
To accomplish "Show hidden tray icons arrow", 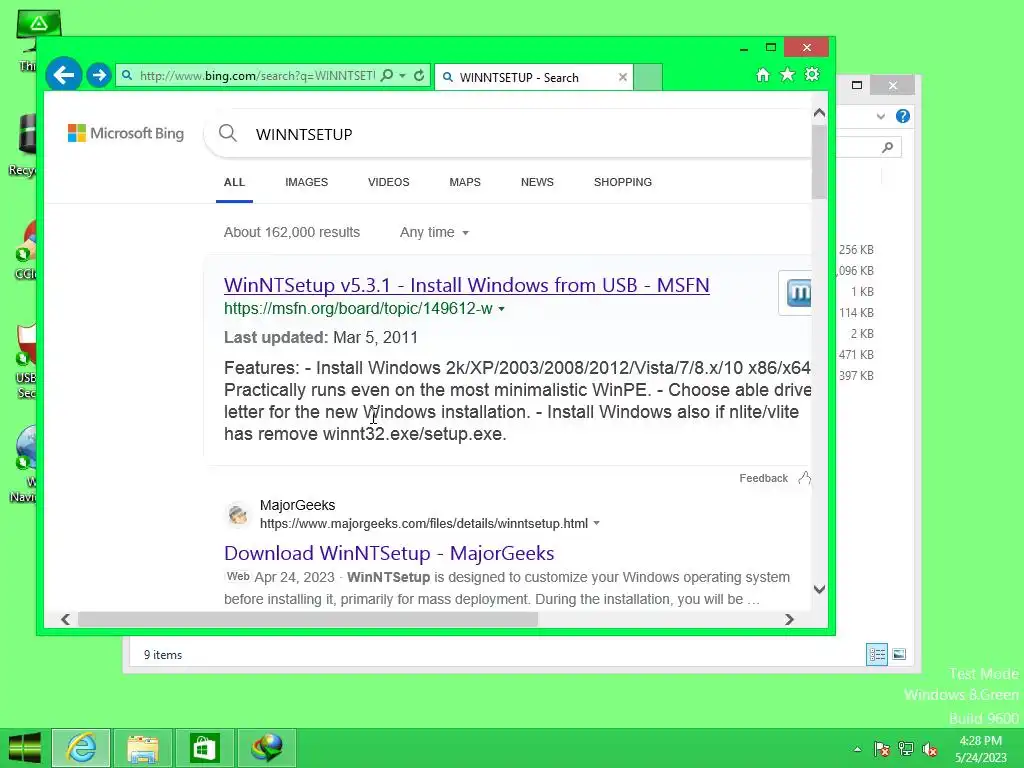I will coord(857,749).
